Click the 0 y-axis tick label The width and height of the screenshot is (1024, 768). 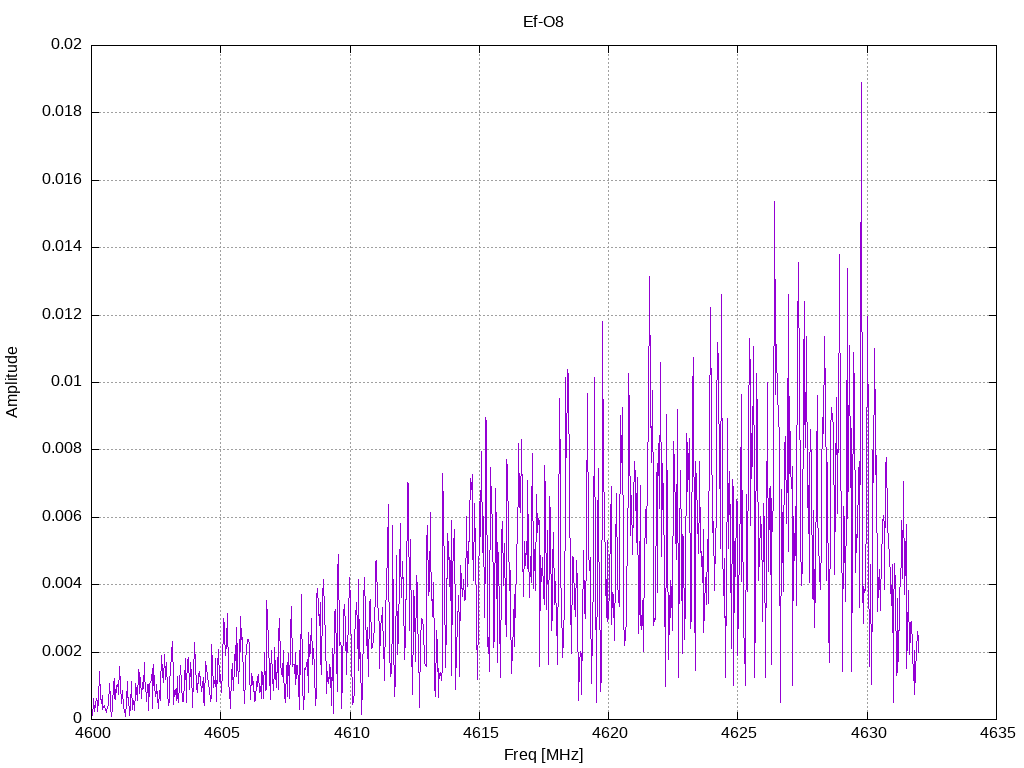(78, 719)
